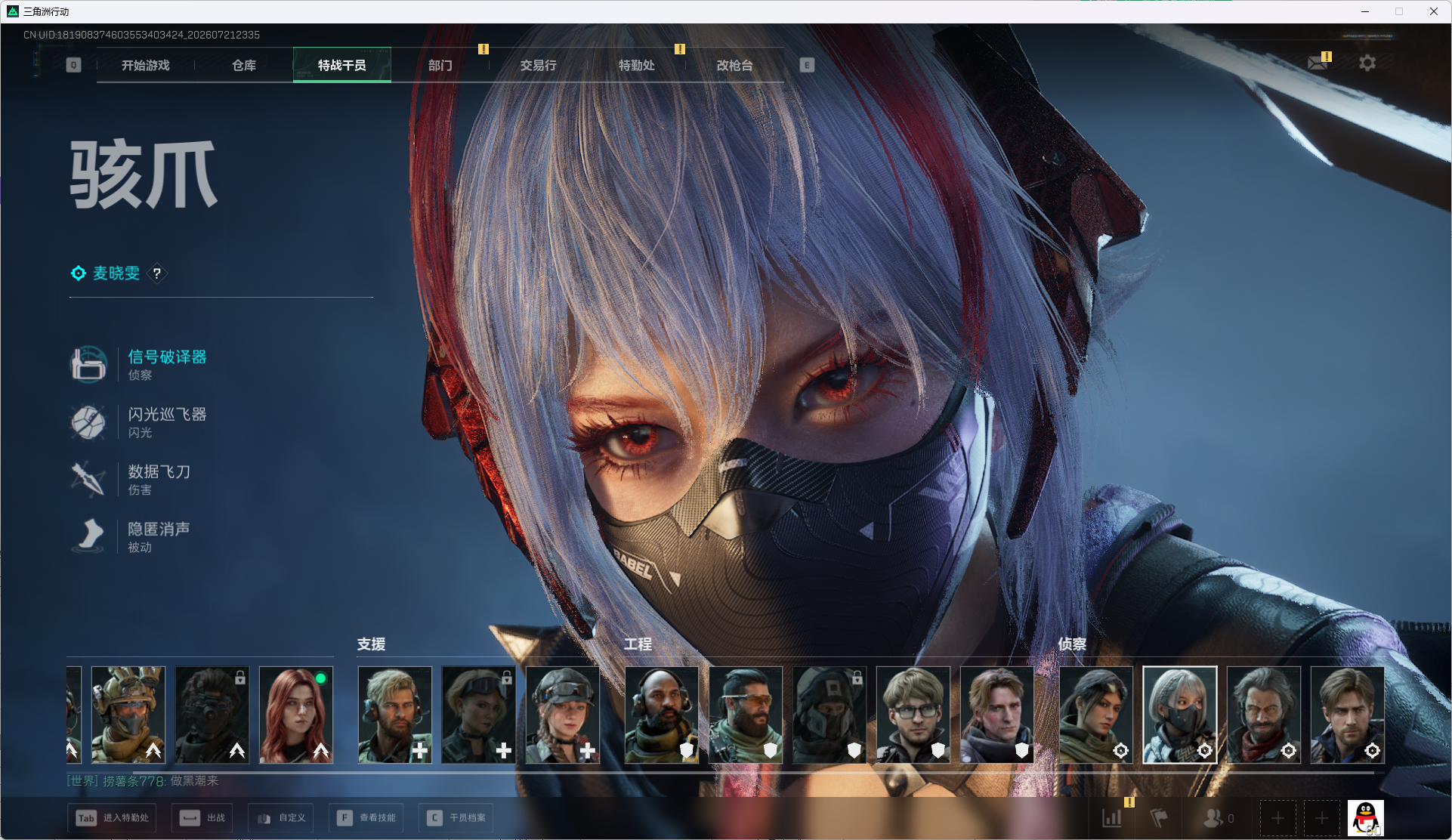Switch to the 仓库 tab

pyautogui.click(x=243, y=65)
